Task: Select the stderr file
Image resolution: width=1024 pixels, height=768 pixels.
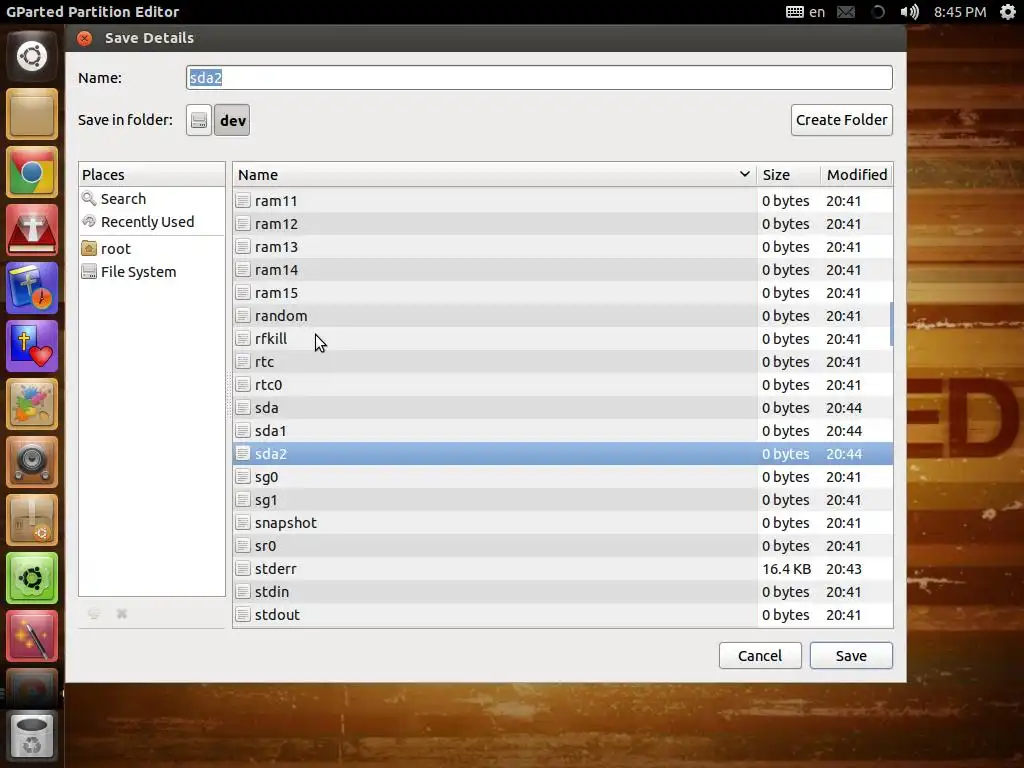Action: [562, 568]
